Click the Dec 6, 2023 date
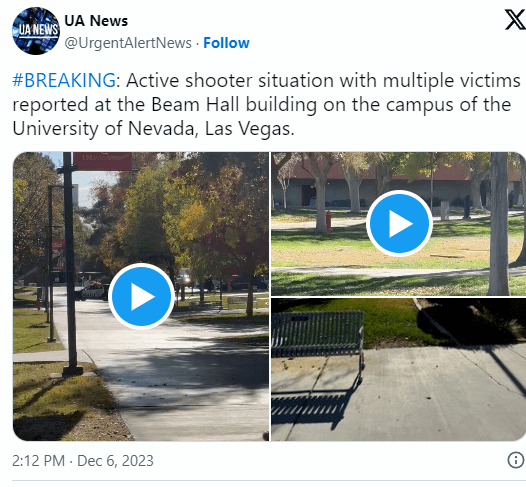 pyautogui.click(x=115, y=461)
